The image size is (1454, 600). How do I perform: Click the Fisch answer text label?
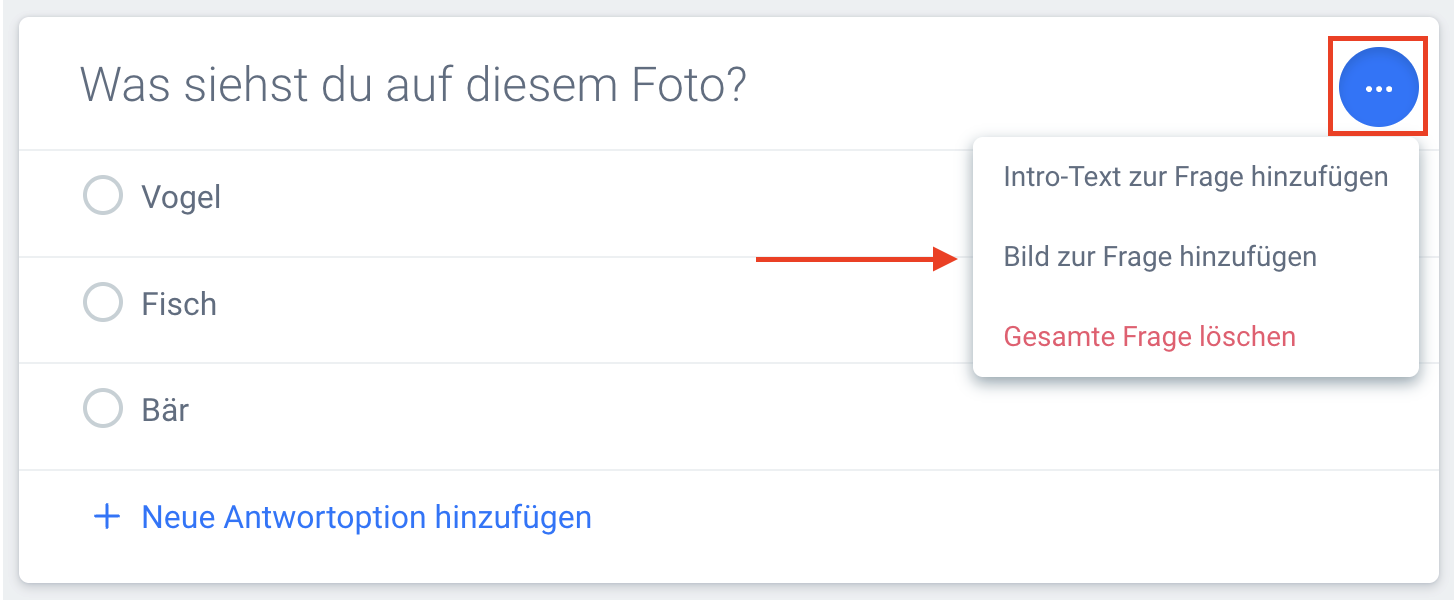tap(179, 304)
